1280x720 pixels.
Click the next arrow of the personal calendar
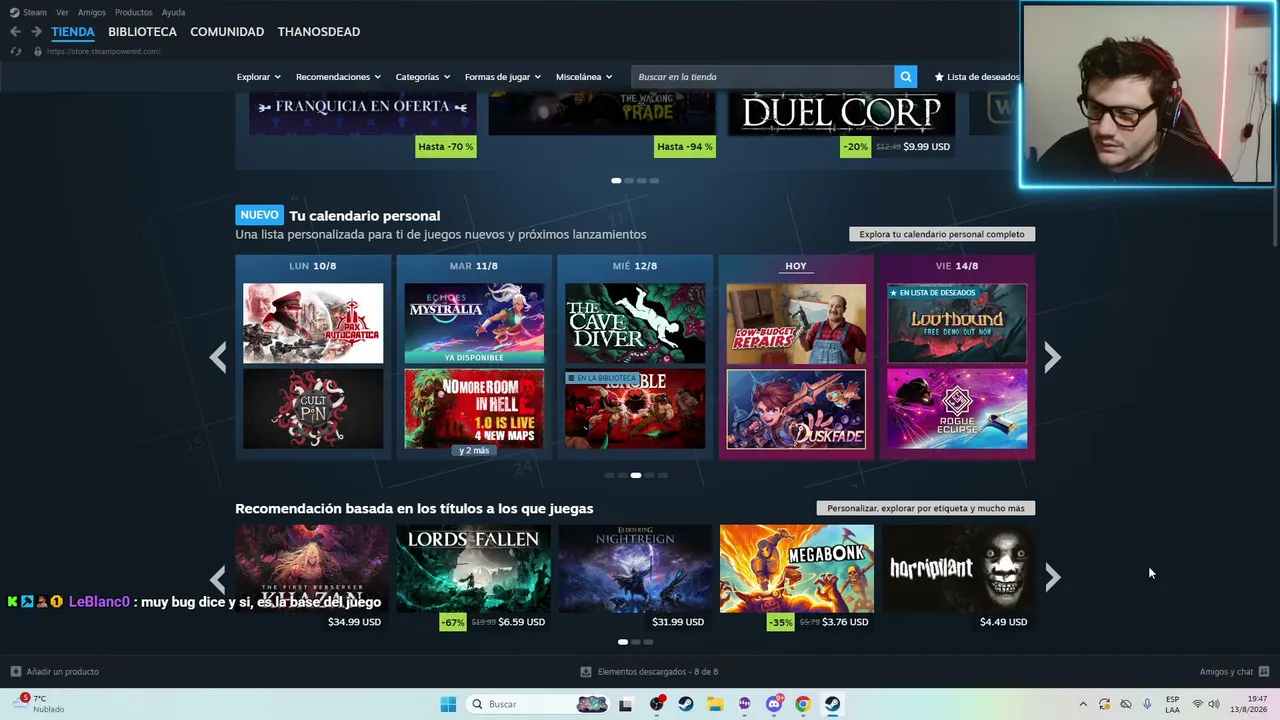(1052, 357)
